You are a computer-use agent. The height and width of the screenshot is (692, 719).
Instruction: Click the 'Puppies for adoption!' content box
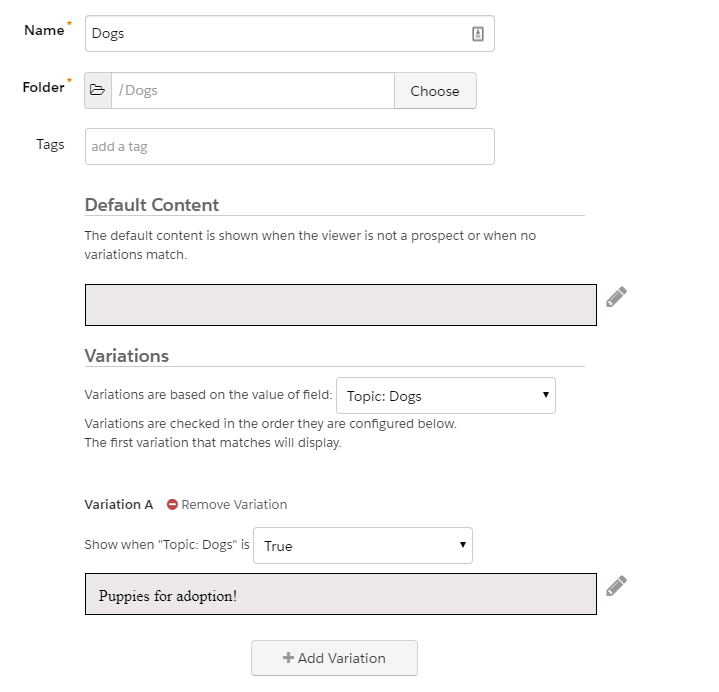click(x=340, y=594)
